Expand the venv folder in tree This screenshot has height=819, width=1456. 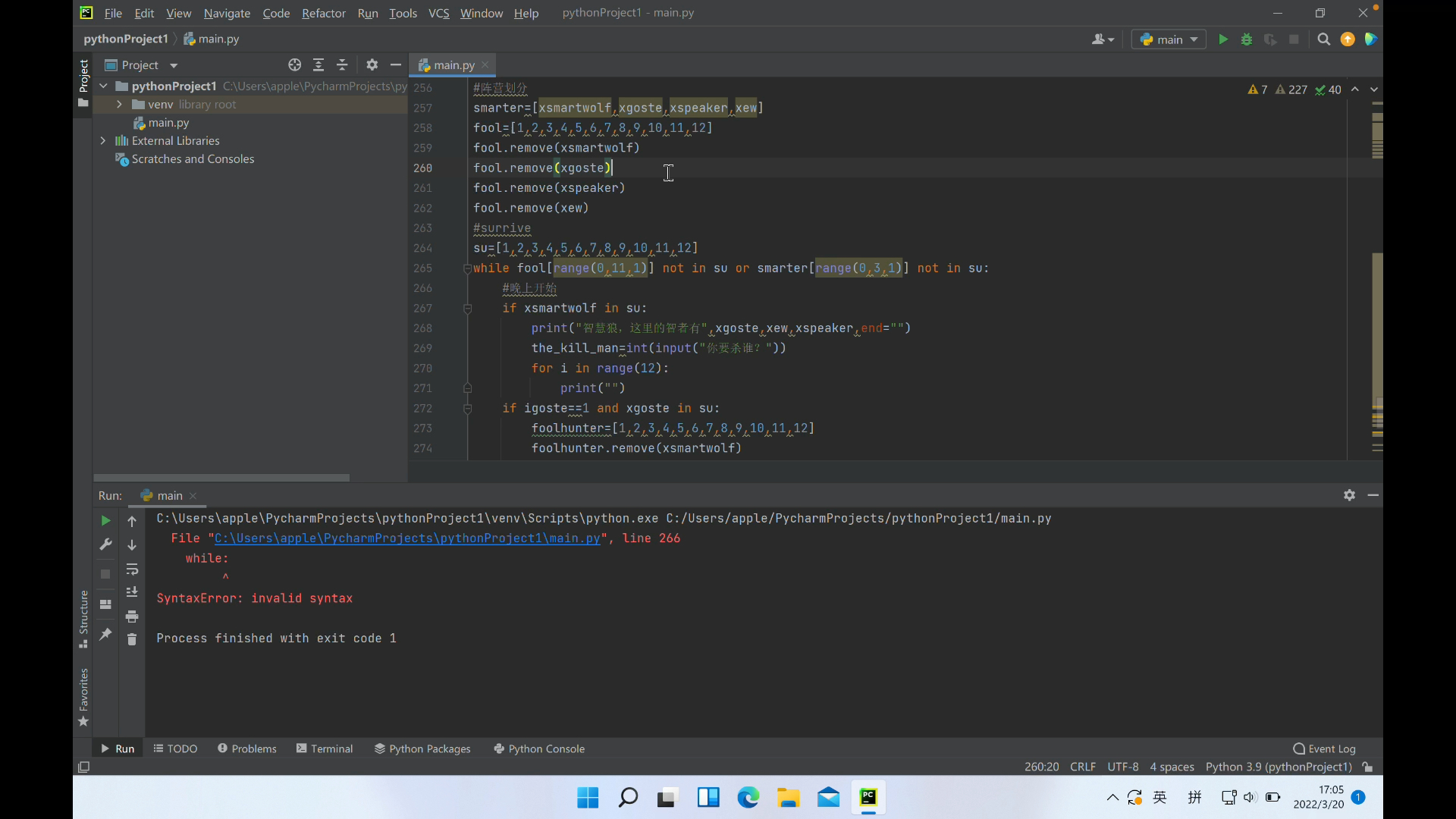point(119,105)
